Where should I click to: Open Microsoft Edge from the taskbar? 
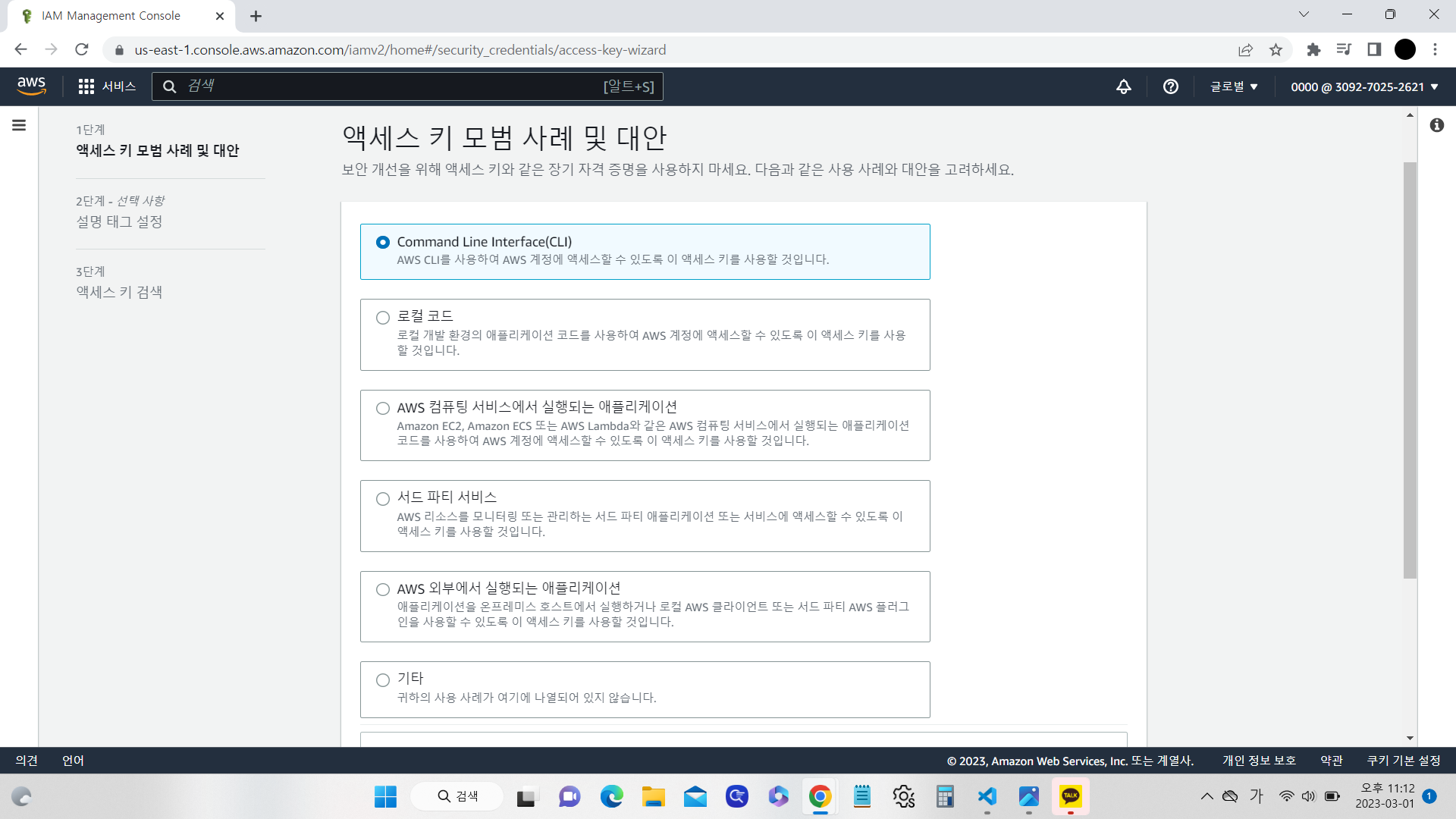click(611, 796)
